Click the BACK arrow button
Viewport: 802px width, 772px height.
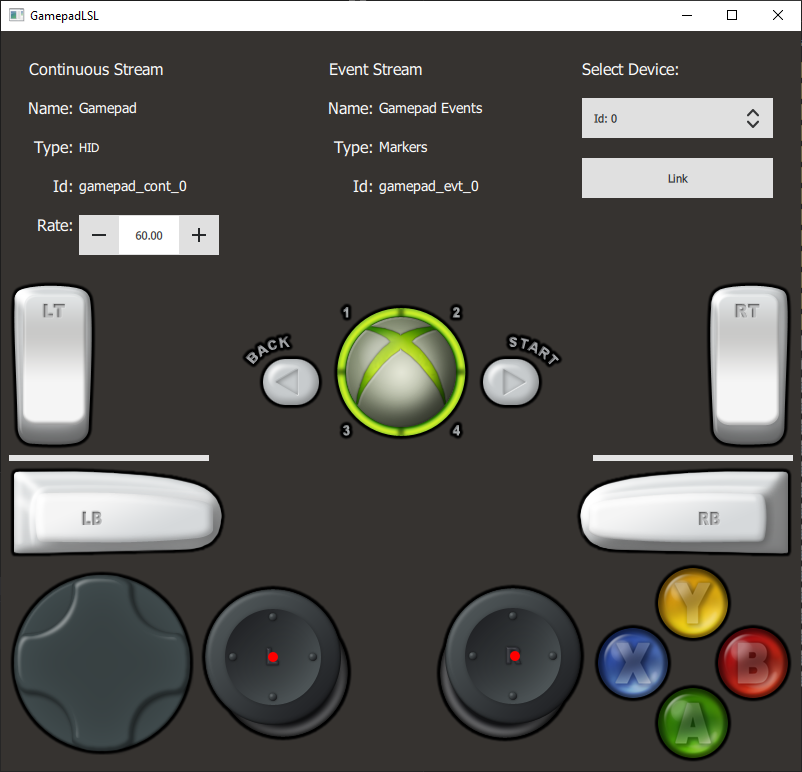[291, 382]
